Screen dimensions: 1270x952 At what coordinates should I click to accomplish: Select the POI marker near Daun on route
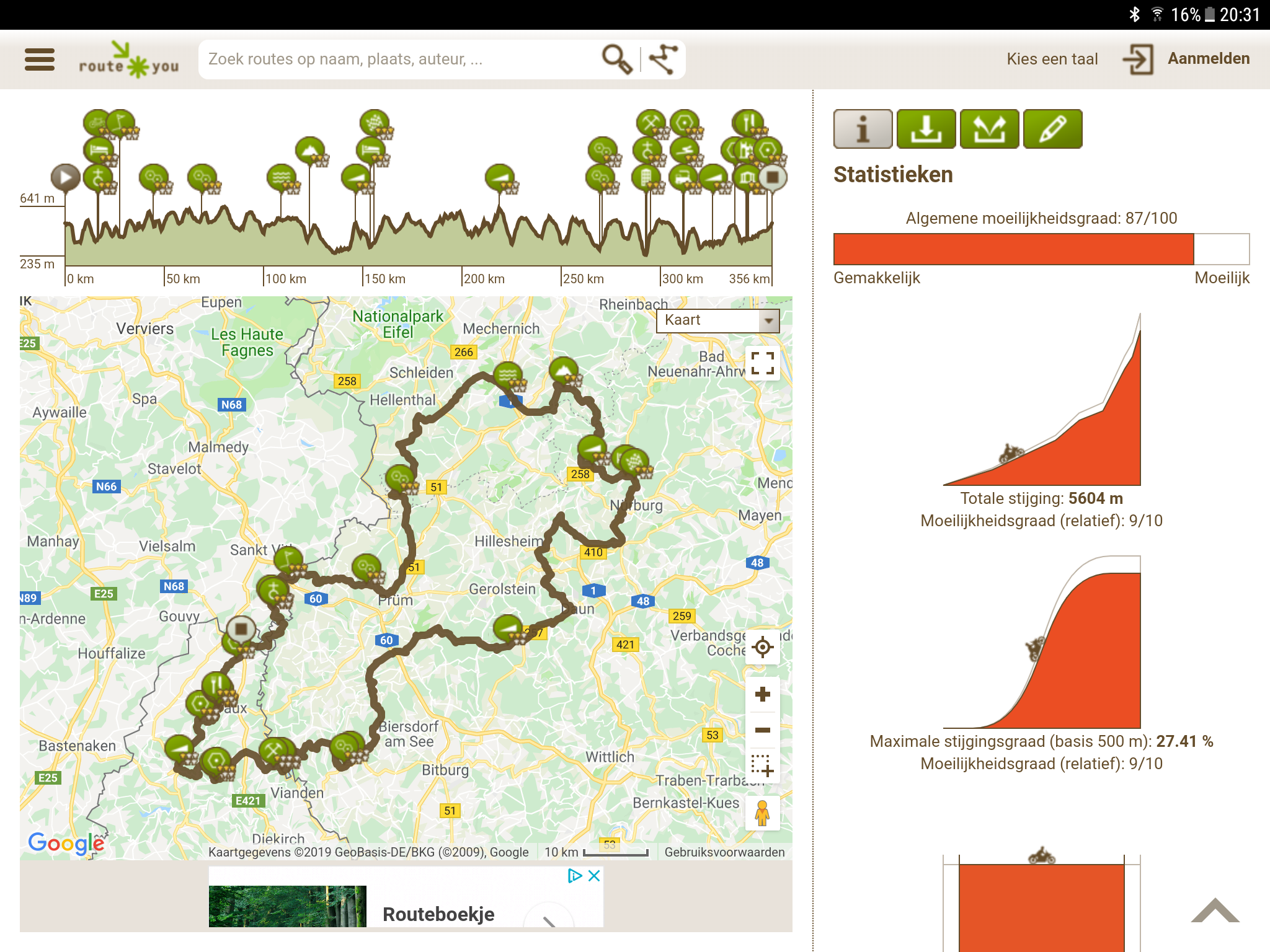click(508, 628)
